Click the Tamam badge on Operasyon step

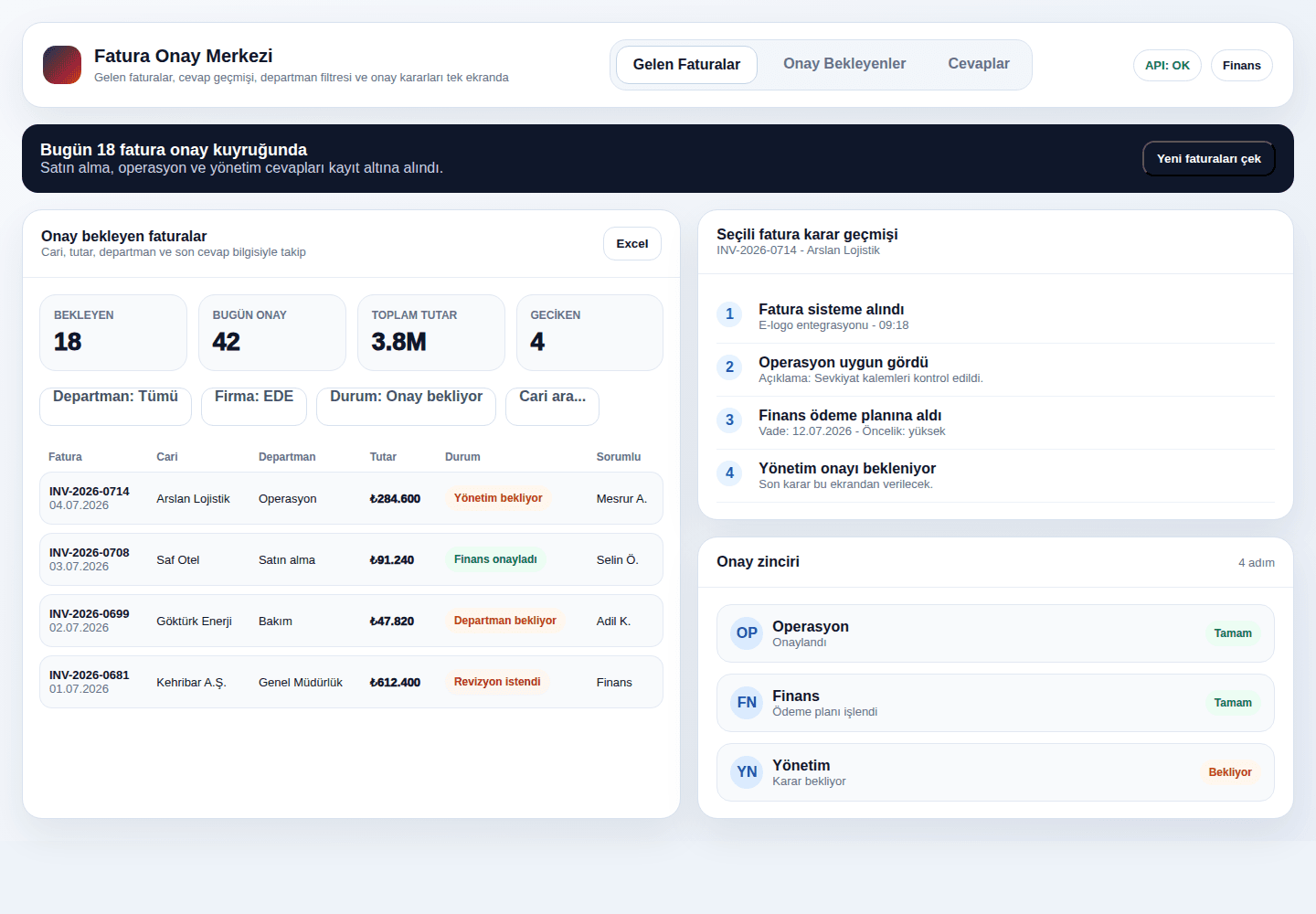1233,633
